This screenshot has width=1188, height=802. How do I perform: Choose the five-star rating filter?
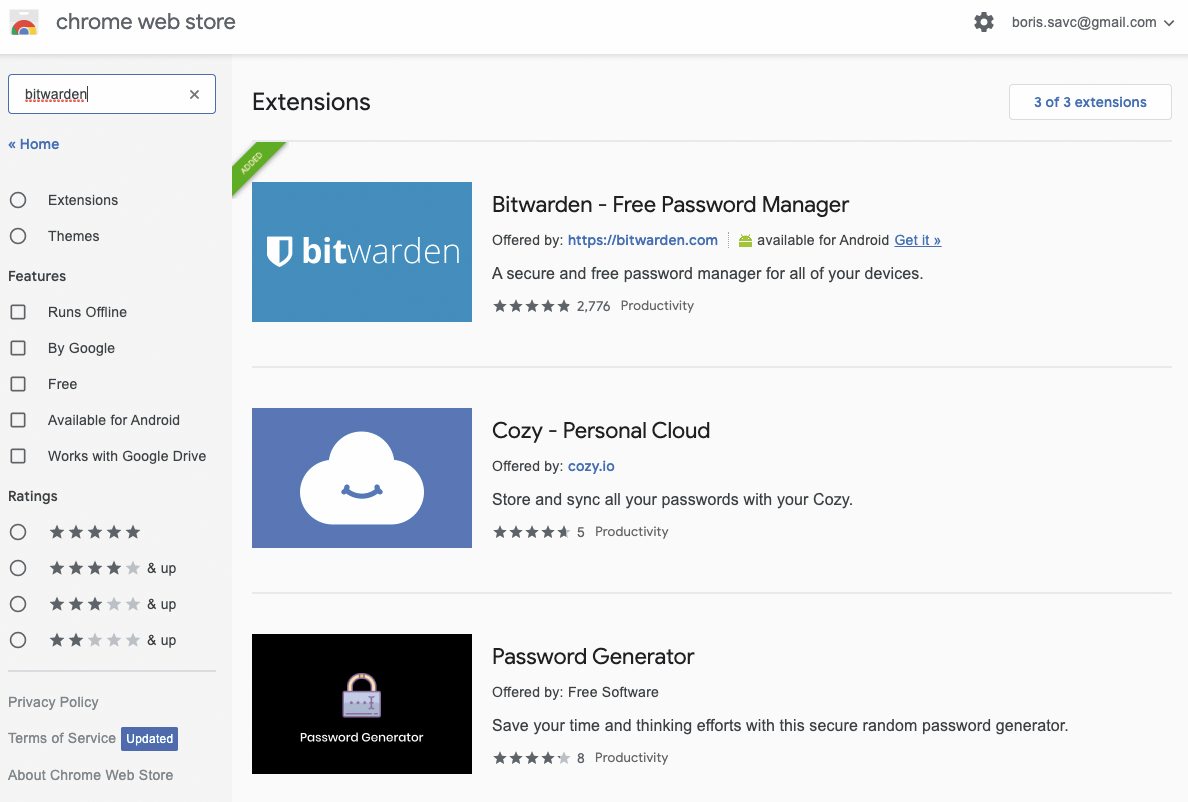18,532
